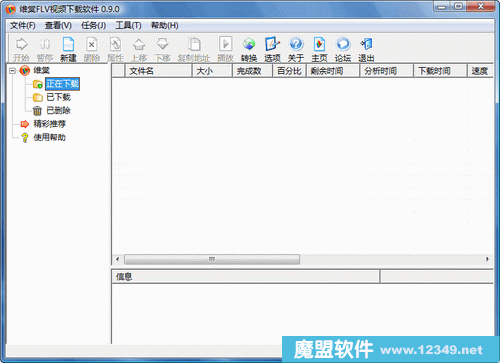
Task: Click the 退出 (Exit) toolbar icon
Action: click(x=366, y=49)
